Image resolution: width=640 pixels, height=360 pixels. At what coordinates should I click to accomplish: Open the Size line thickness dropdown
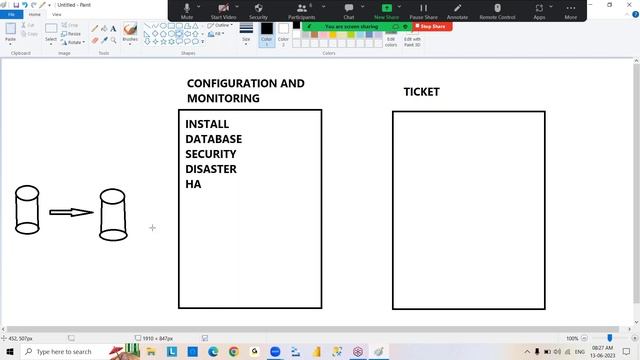coord(246,34)
